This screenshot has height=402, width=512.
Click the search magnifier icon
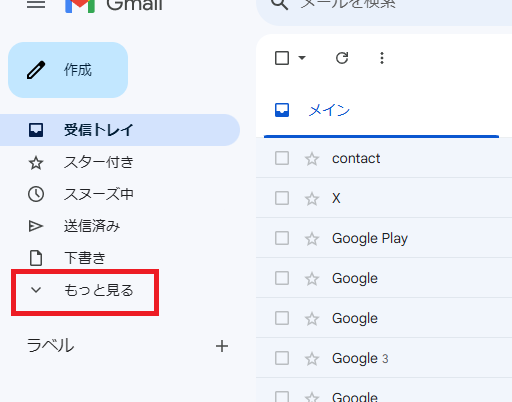tap(279, 4)
